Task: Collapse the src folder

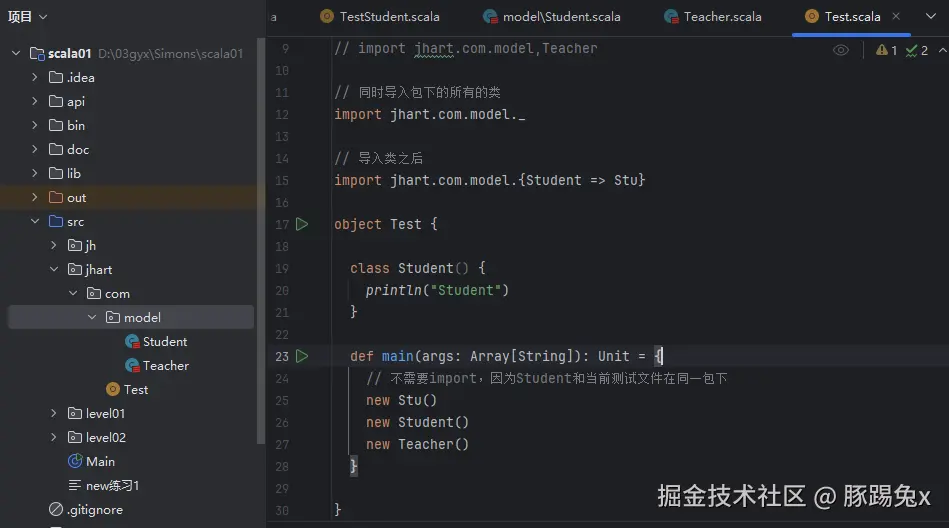Action: pos(34,222)
